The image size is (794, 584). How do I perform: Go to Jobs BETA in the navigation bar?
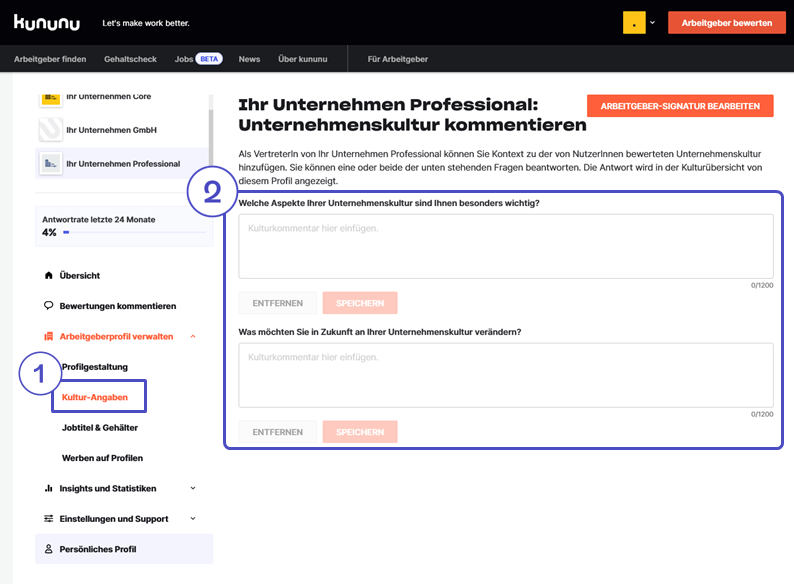point(197,59)
